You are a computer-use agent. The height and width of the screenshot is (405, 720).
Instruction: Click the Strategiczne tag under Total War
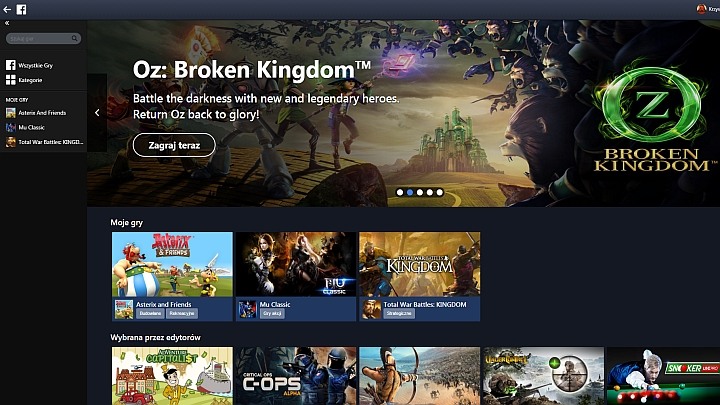pos(399,313)
